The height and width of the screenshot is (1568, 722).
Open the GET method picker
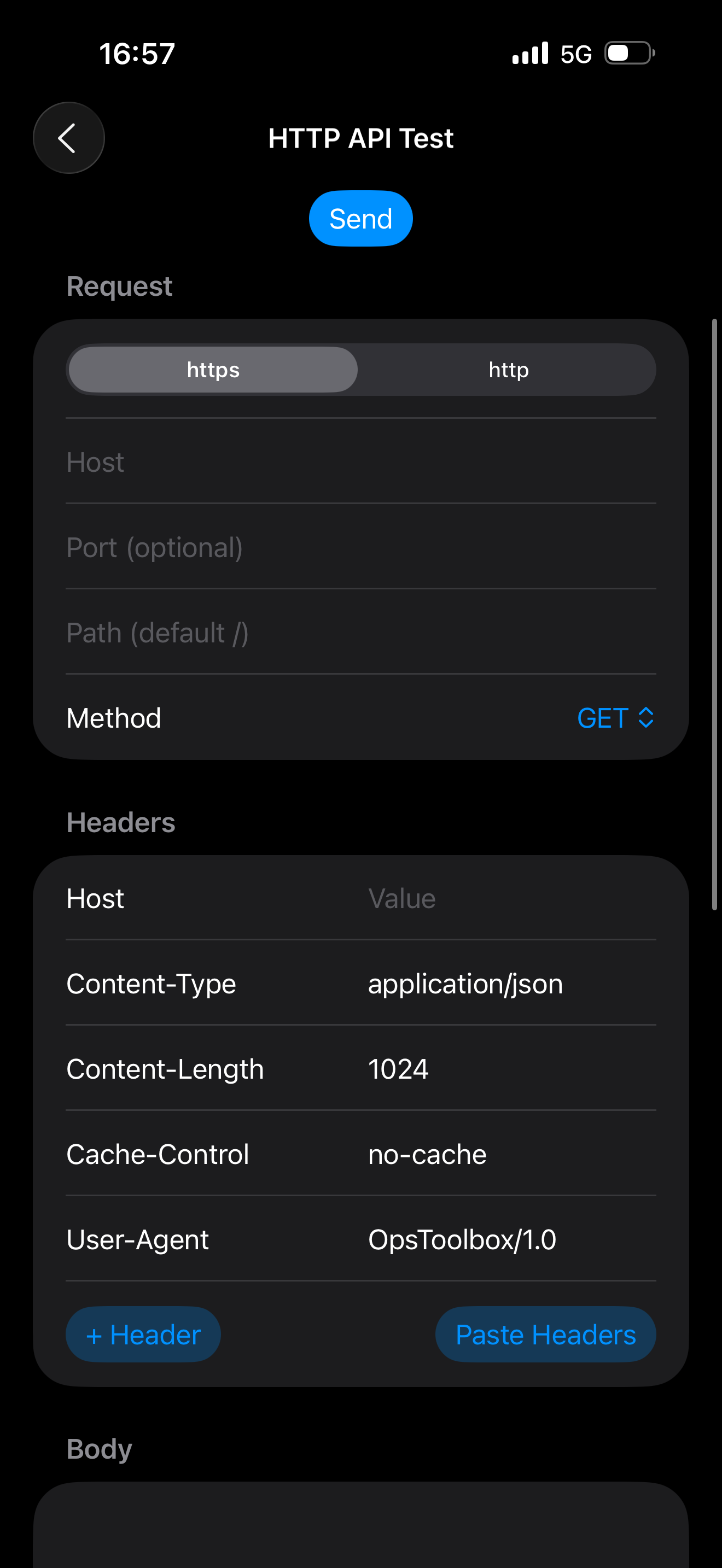pos(615,718)
